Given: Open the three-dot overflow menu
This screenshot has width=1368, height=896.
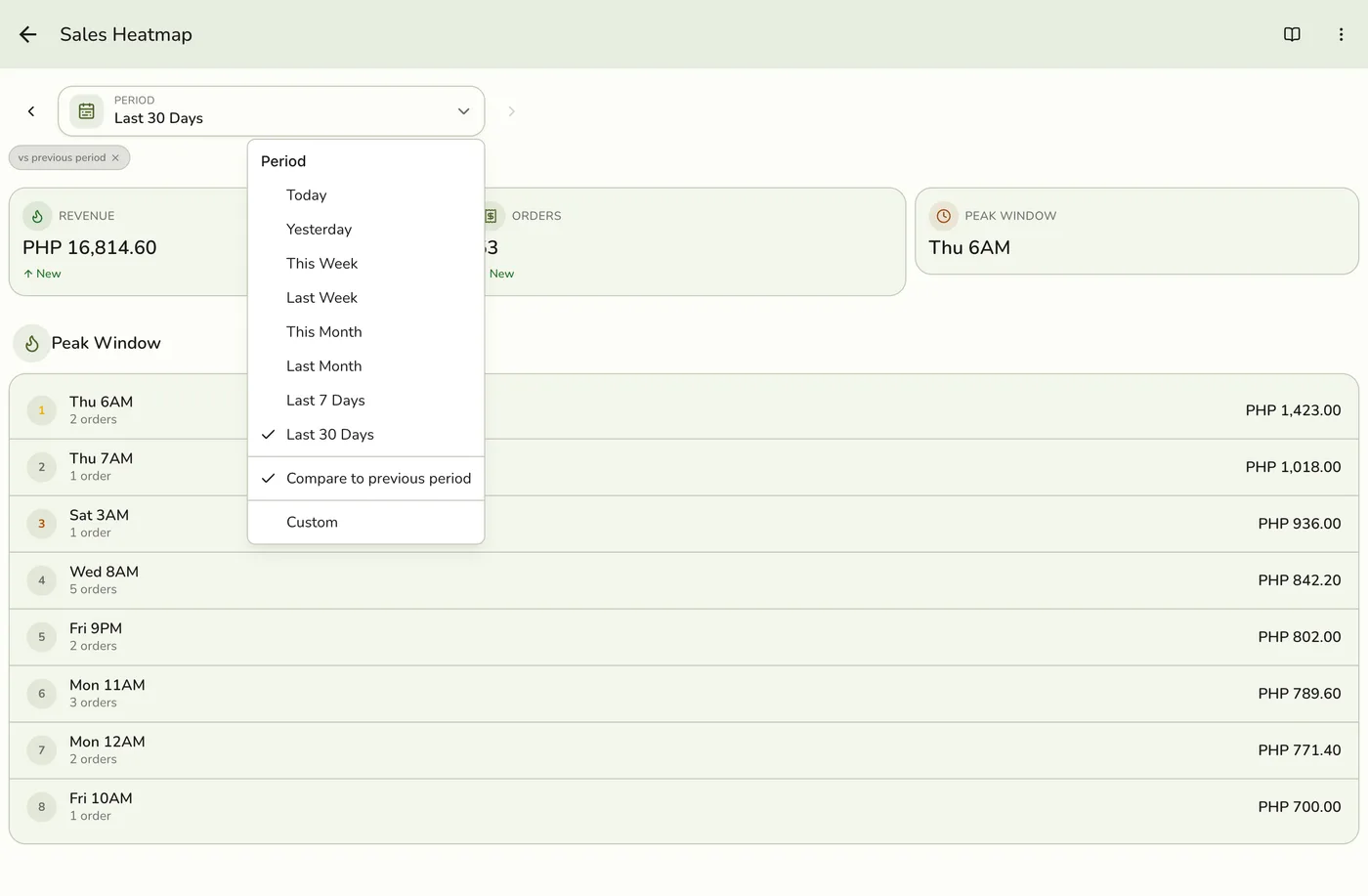Looking at the screenshot, I should (1341, 34).
